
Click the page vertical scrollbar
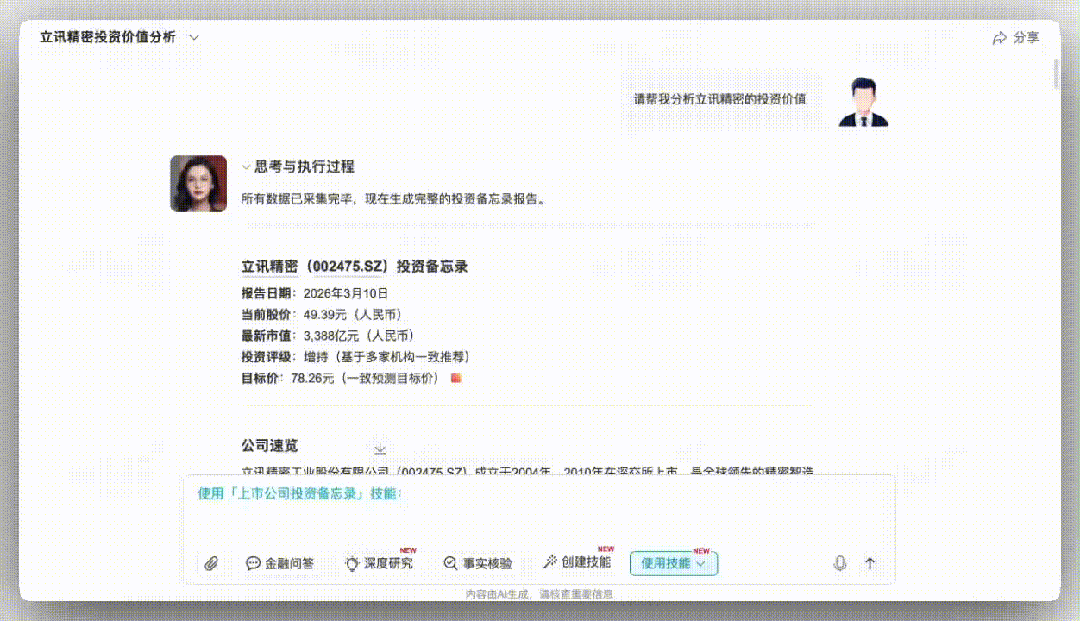point(1056,74)
